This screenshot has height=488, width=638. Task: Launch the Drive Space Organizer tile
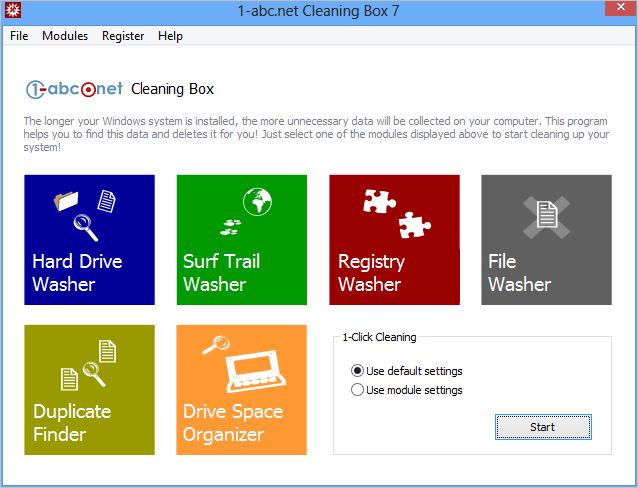241,390
